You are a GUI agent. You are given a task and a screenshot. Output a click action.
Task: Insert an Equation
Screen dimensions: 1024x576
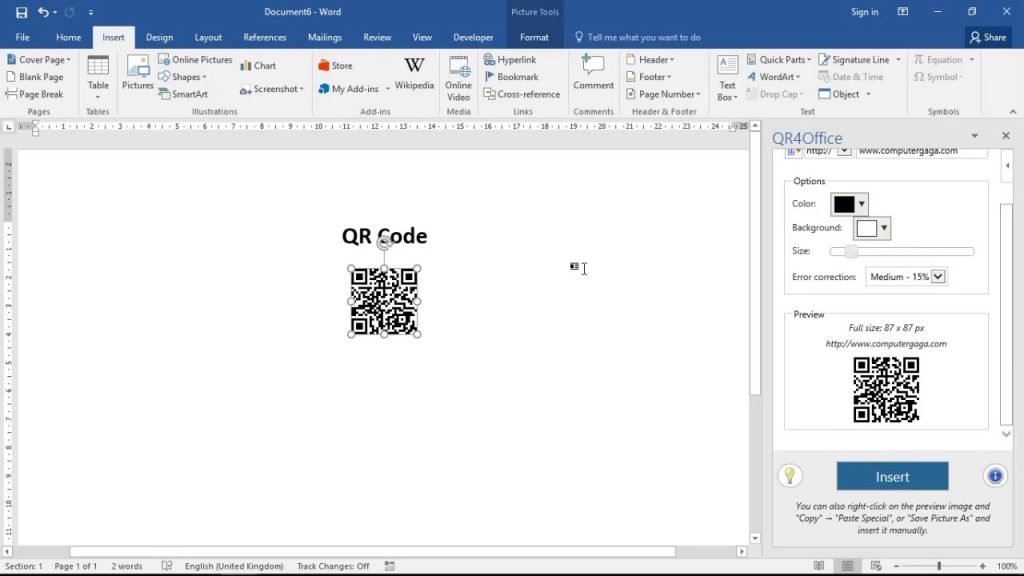point(940,59)
